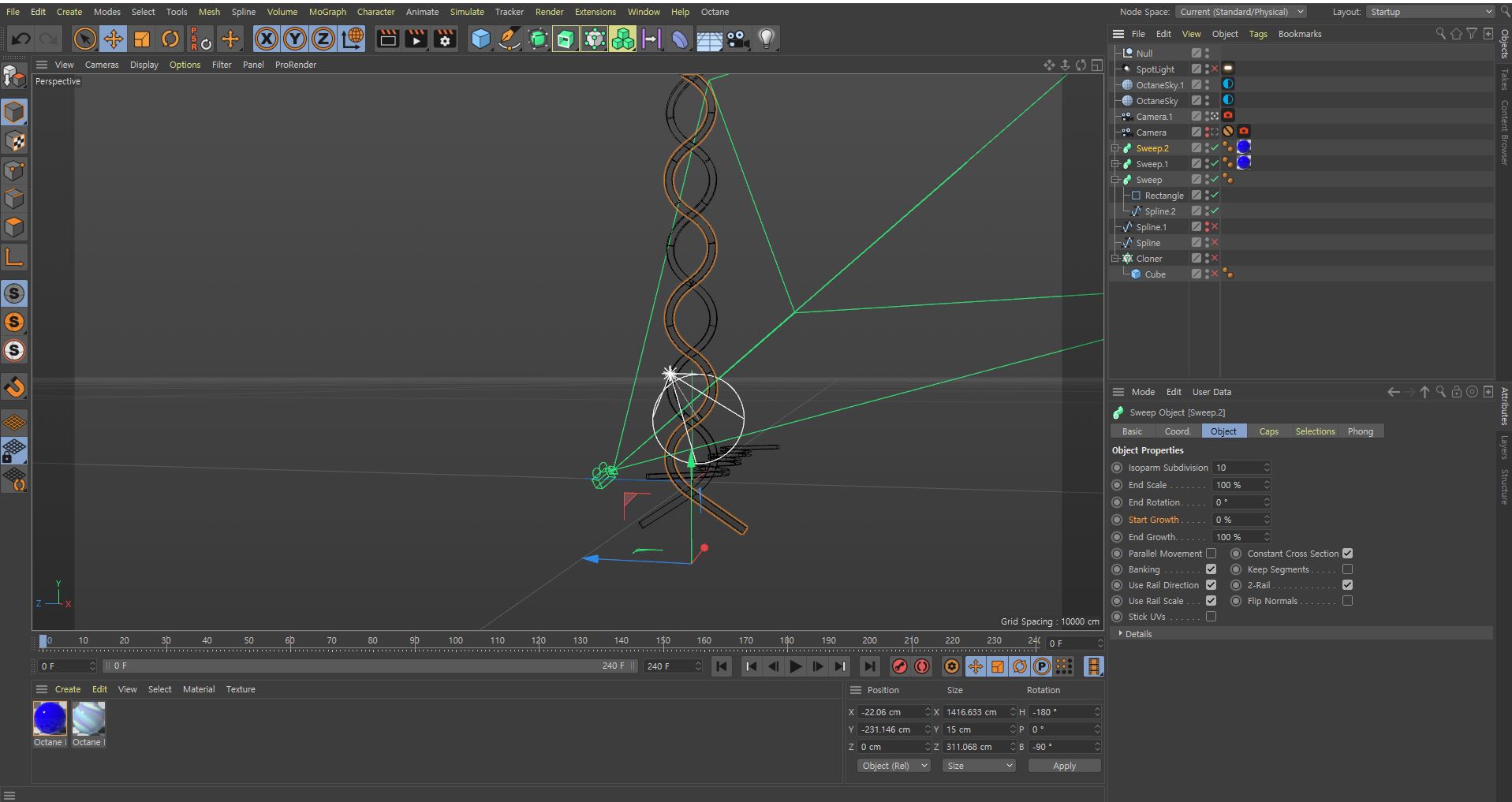Toggle the Y axis lock
The image size is (1512, 802).
295,39
